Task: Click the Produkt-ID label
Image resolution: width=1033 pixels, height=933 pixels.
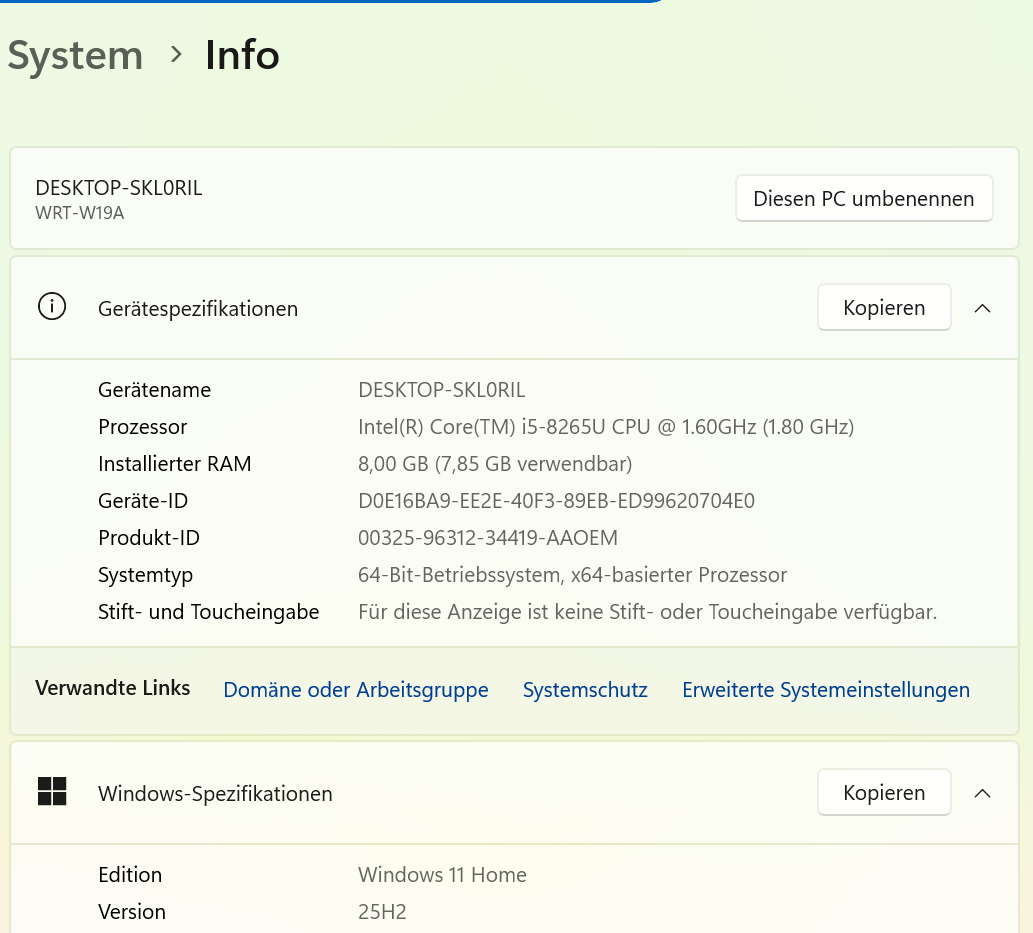Action: tap(149, 537)
